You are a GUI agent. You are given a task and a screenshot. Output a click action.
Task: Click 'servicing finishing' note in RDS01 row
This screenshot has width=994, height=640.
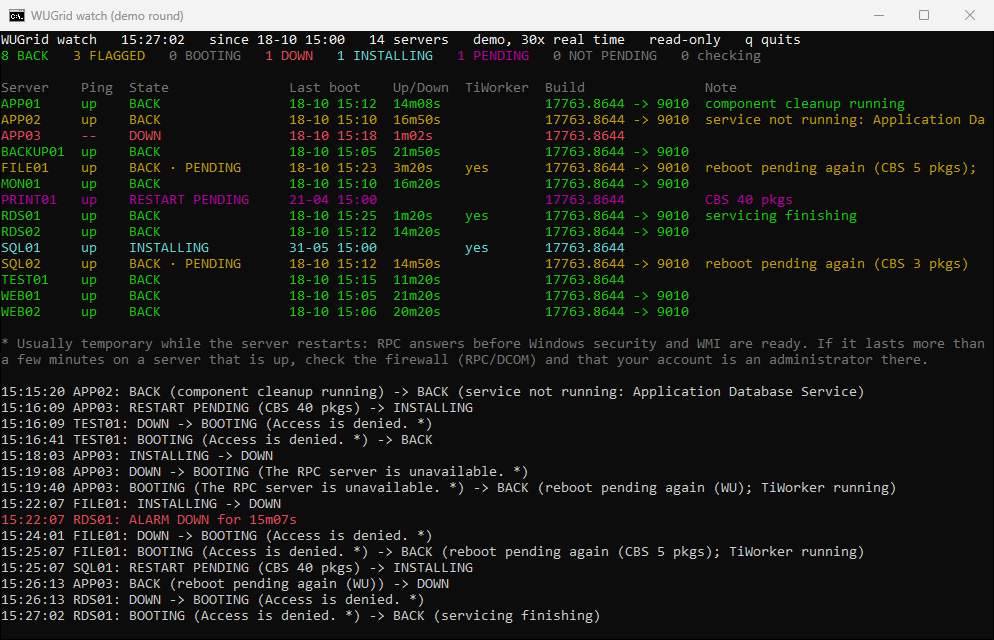[781, 216]
